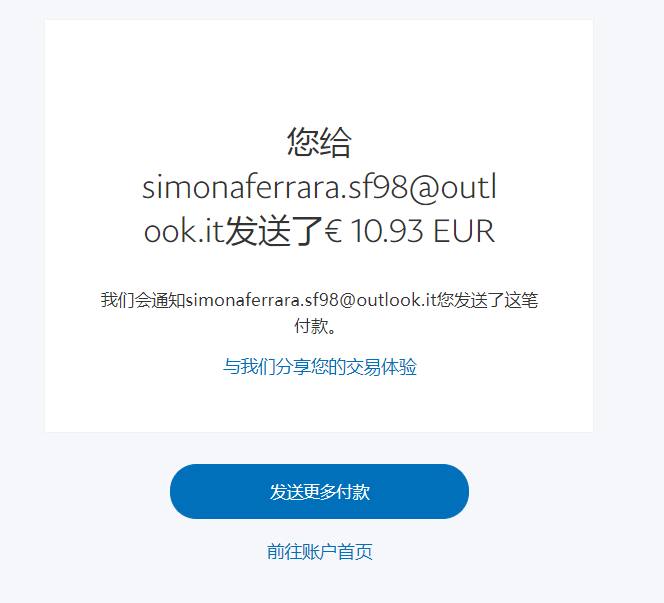Click 您发送了这笔 in the notification sentence
664x603 pixels.
(487, 300)
